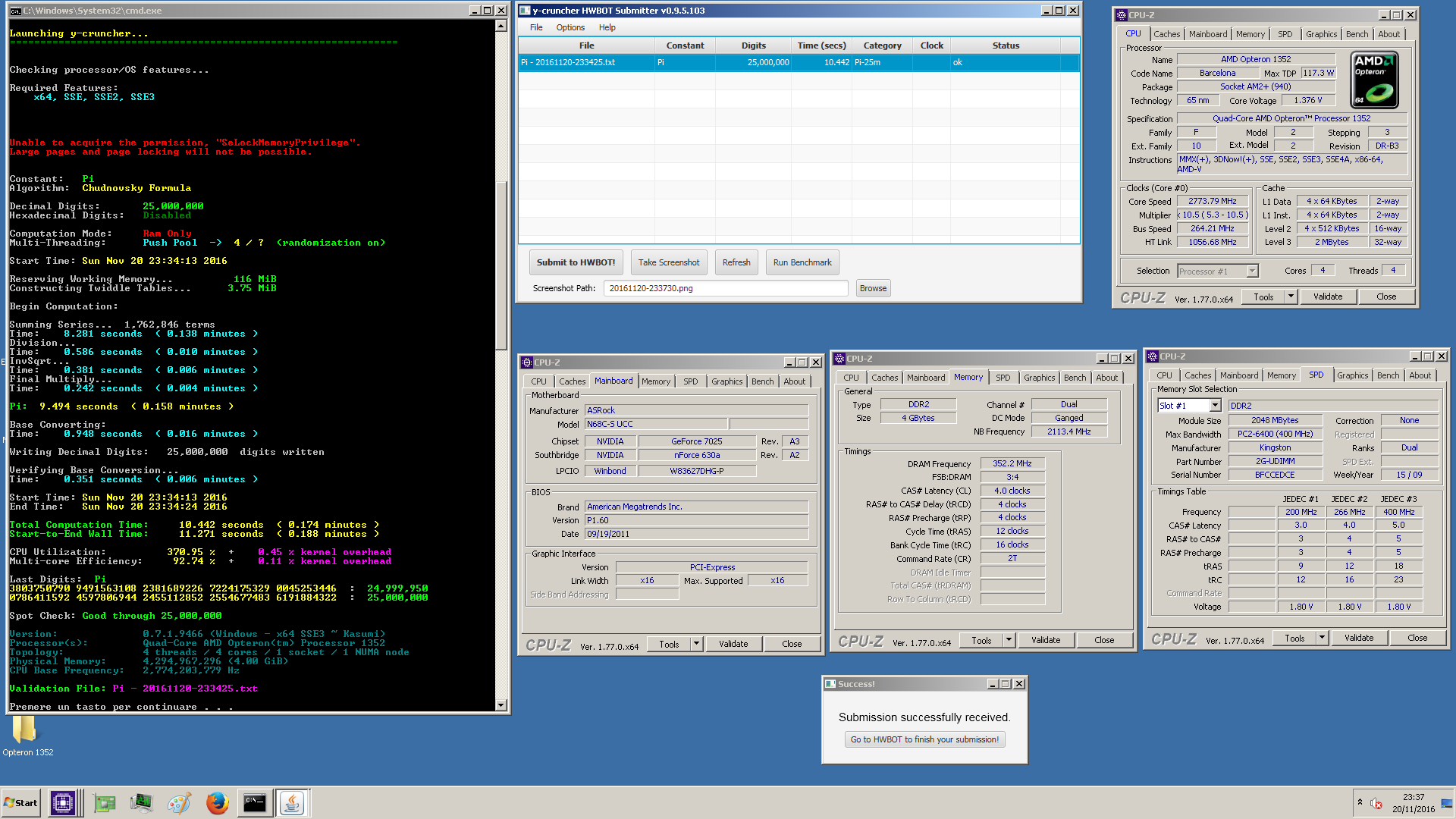Click the cmd window vertical scrollbar thumb
1456x819 pixels.
[500, 265]
